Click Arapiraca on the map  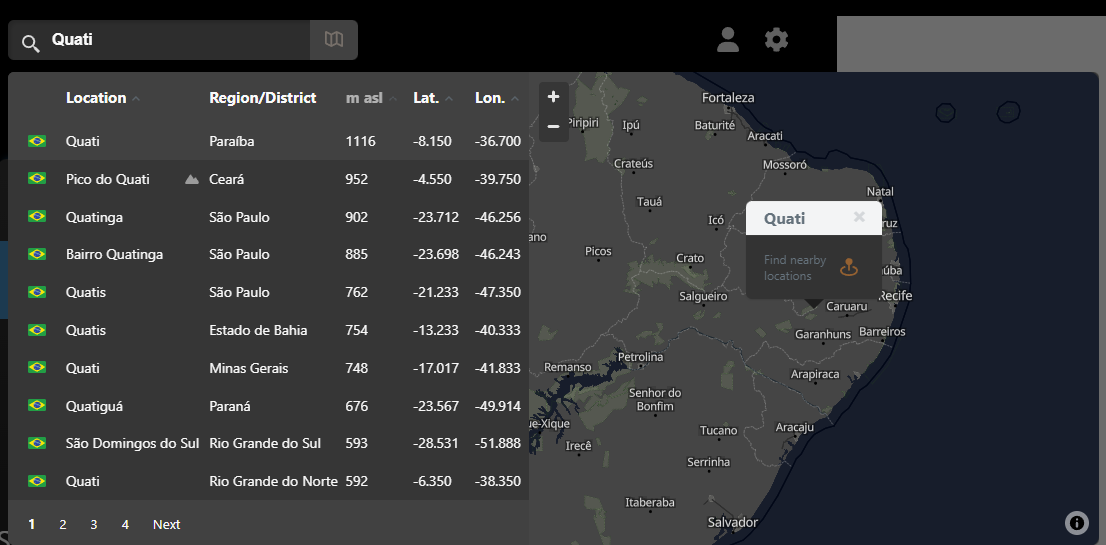[815, 374]
